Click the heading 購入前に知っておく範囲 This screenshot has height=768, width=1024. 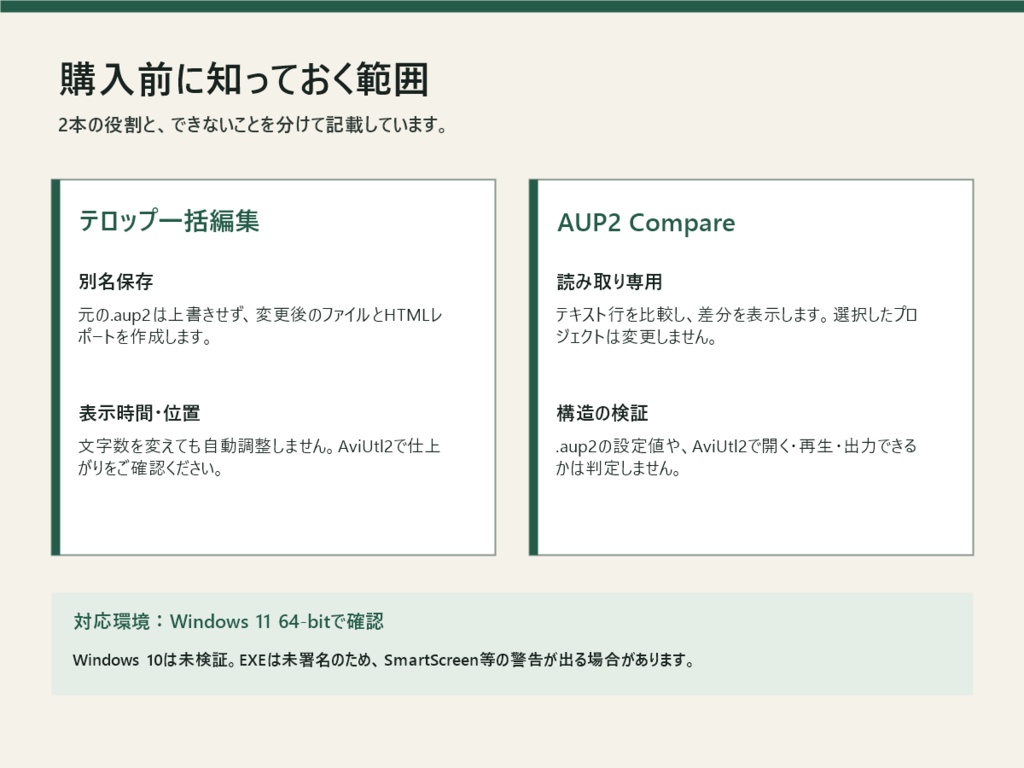tap(244, 79)
